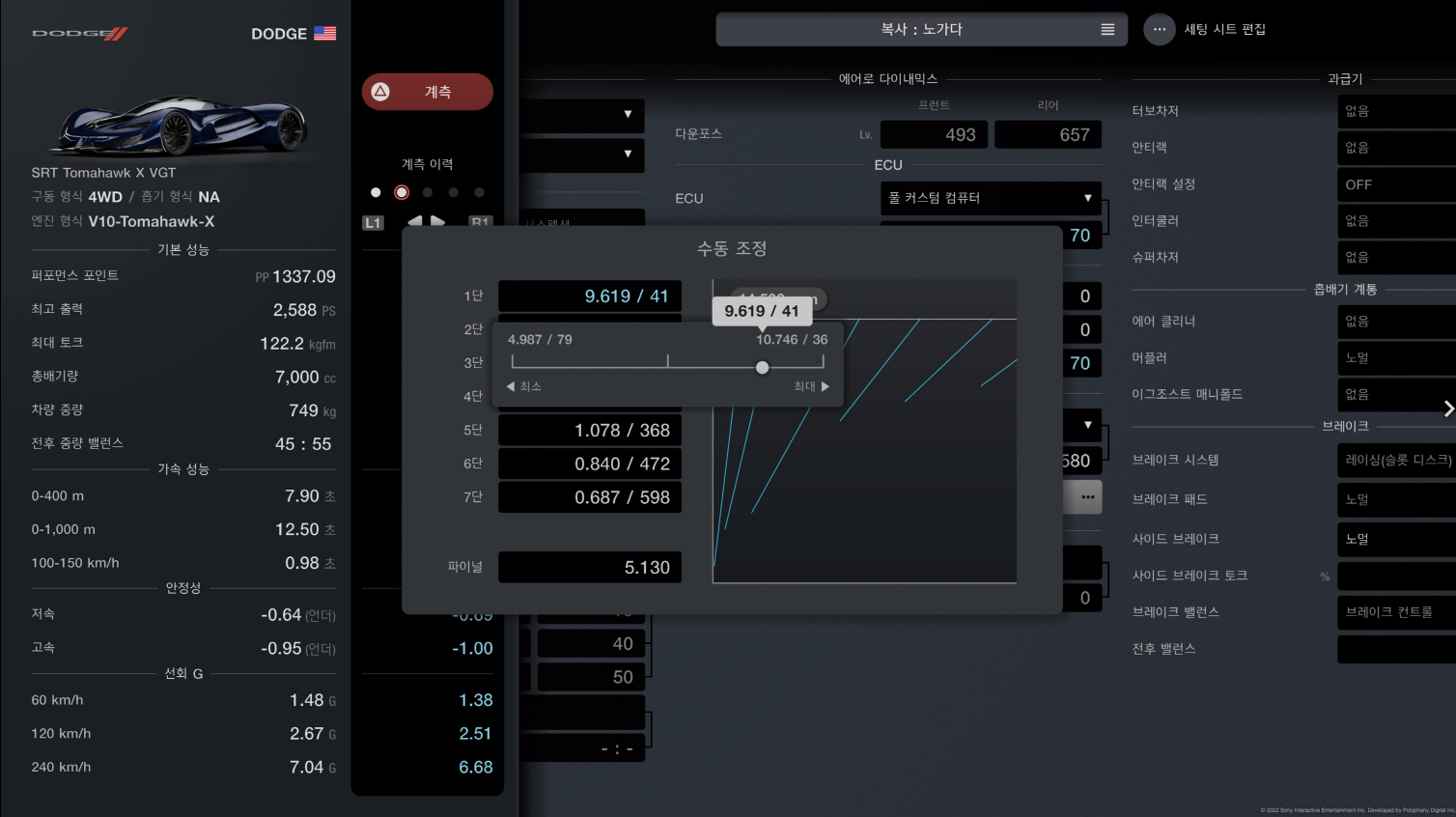Open the ECU 풀 커스텀 컴퓨터 dropdown
1456x817 pixels.
pos(991,198)
